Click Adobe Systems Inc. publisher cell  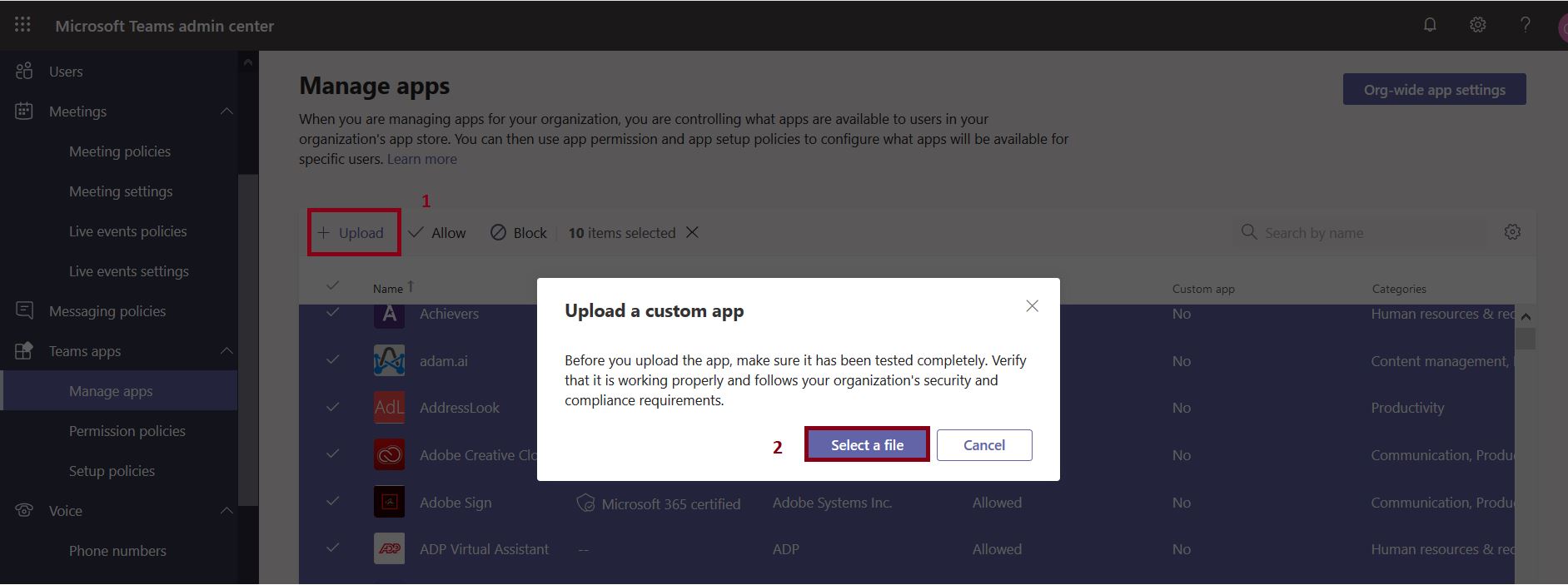pyautogui.click(x=832, y=503)
